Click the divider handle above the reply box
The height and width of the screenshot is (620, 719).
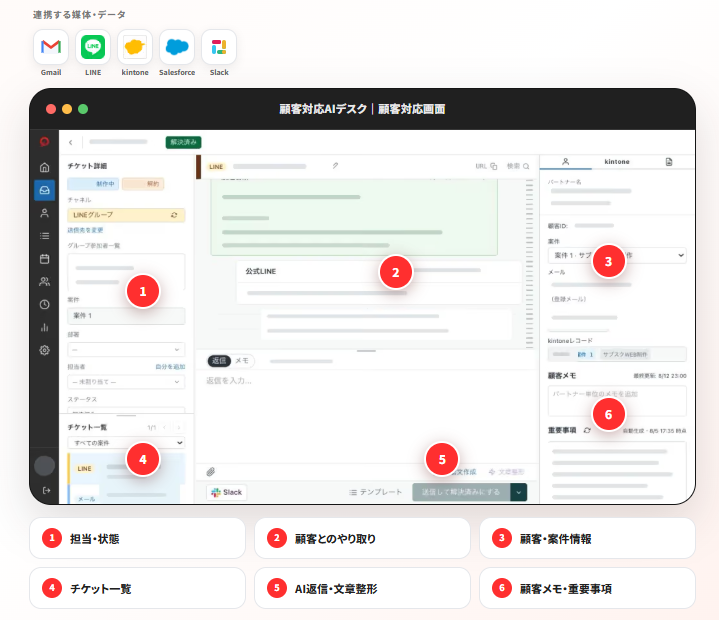coord(366,351)
